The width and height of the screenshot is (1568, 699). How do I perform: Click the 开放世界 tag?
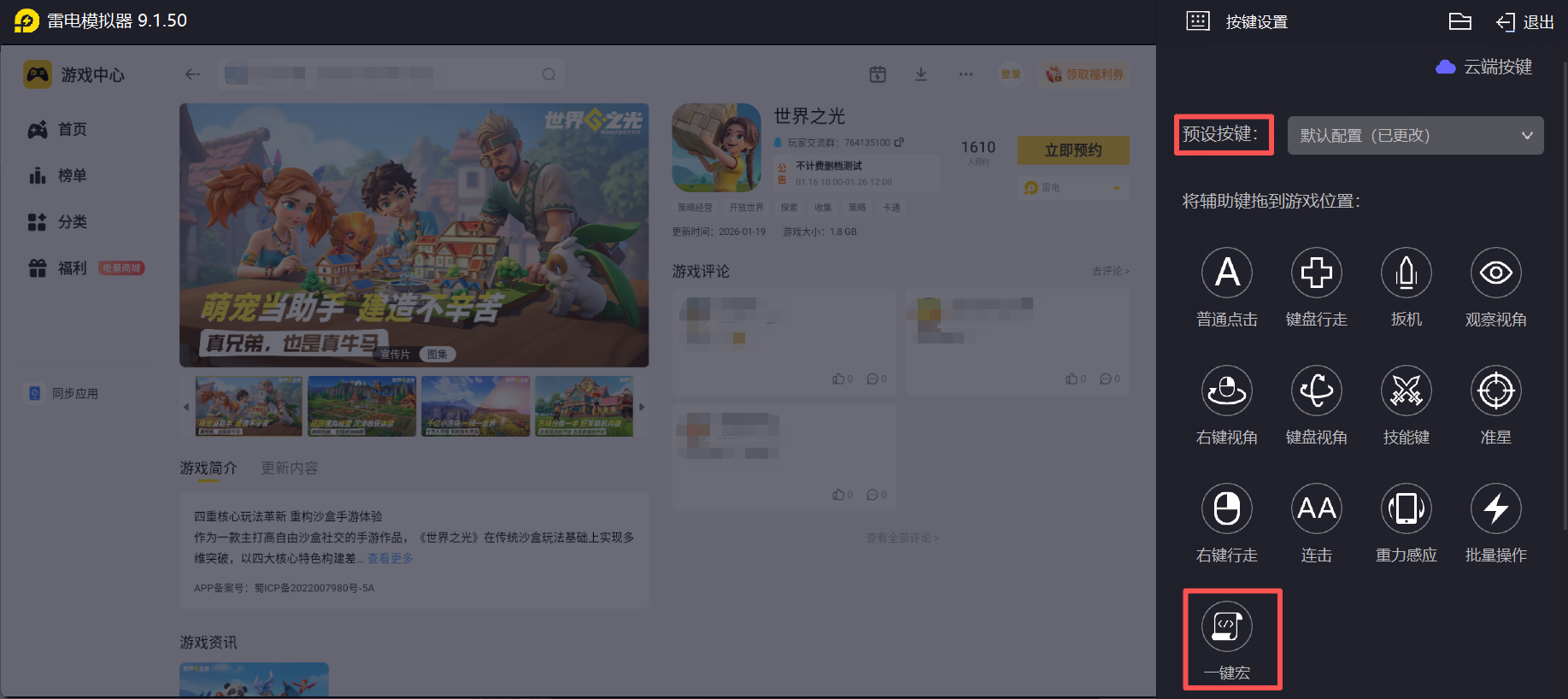(x=746, y=208)
